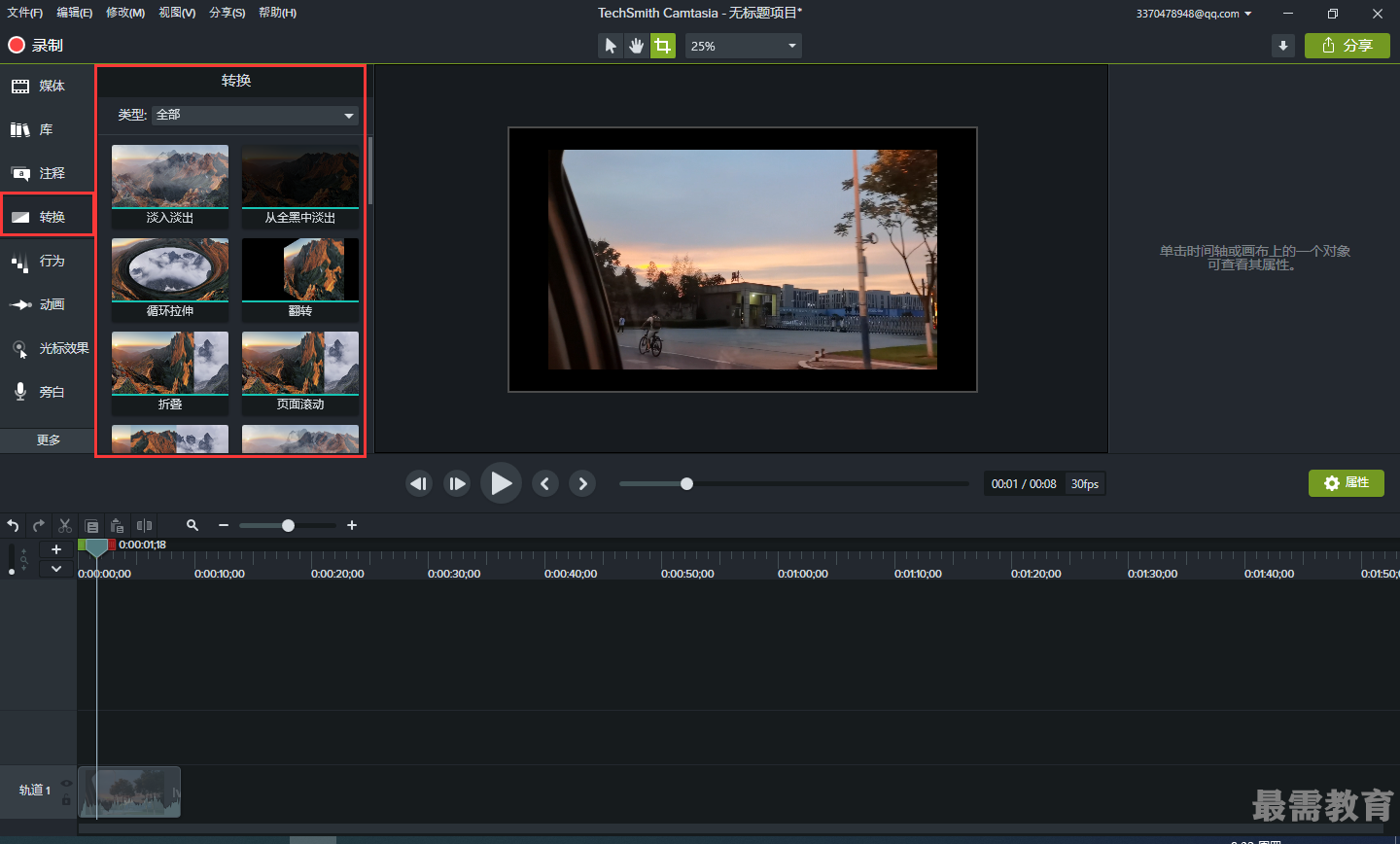Redo the last action
1400x844 pixels.
point(39,525)
